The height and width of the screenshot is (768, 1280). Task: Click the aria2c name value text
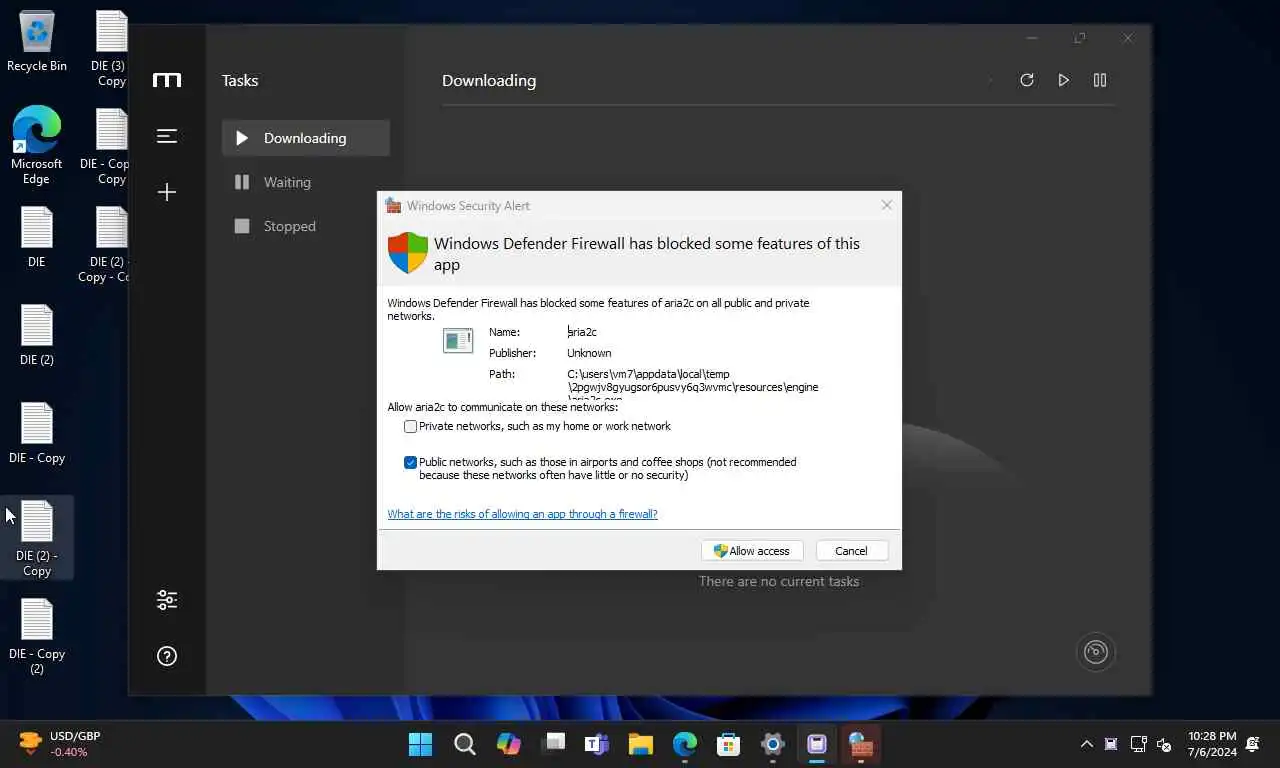[582, 332]
